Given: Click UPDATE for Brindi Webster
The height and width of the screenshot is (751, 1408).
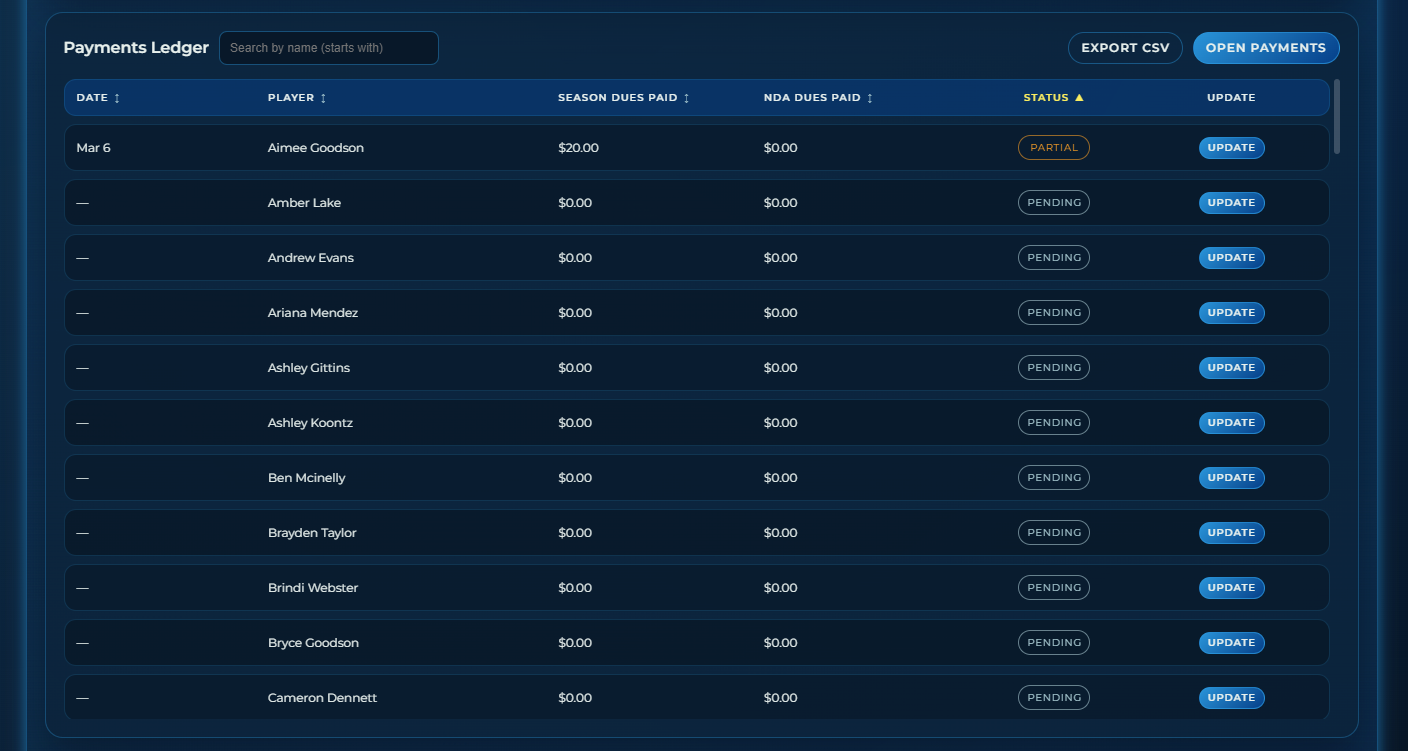Looking at the screenshot, I should click(1231, 587).
